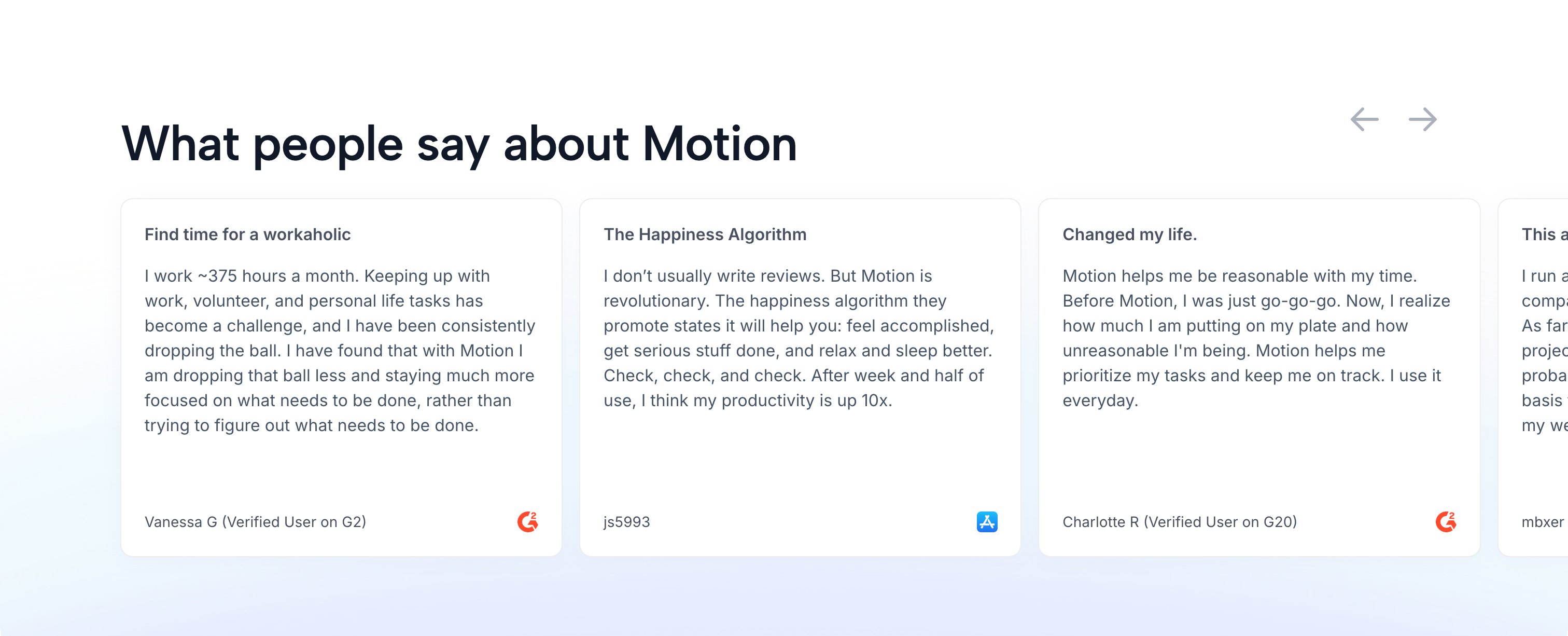Open the "Find time for a workaholic" review title

[x=247, y=234]
